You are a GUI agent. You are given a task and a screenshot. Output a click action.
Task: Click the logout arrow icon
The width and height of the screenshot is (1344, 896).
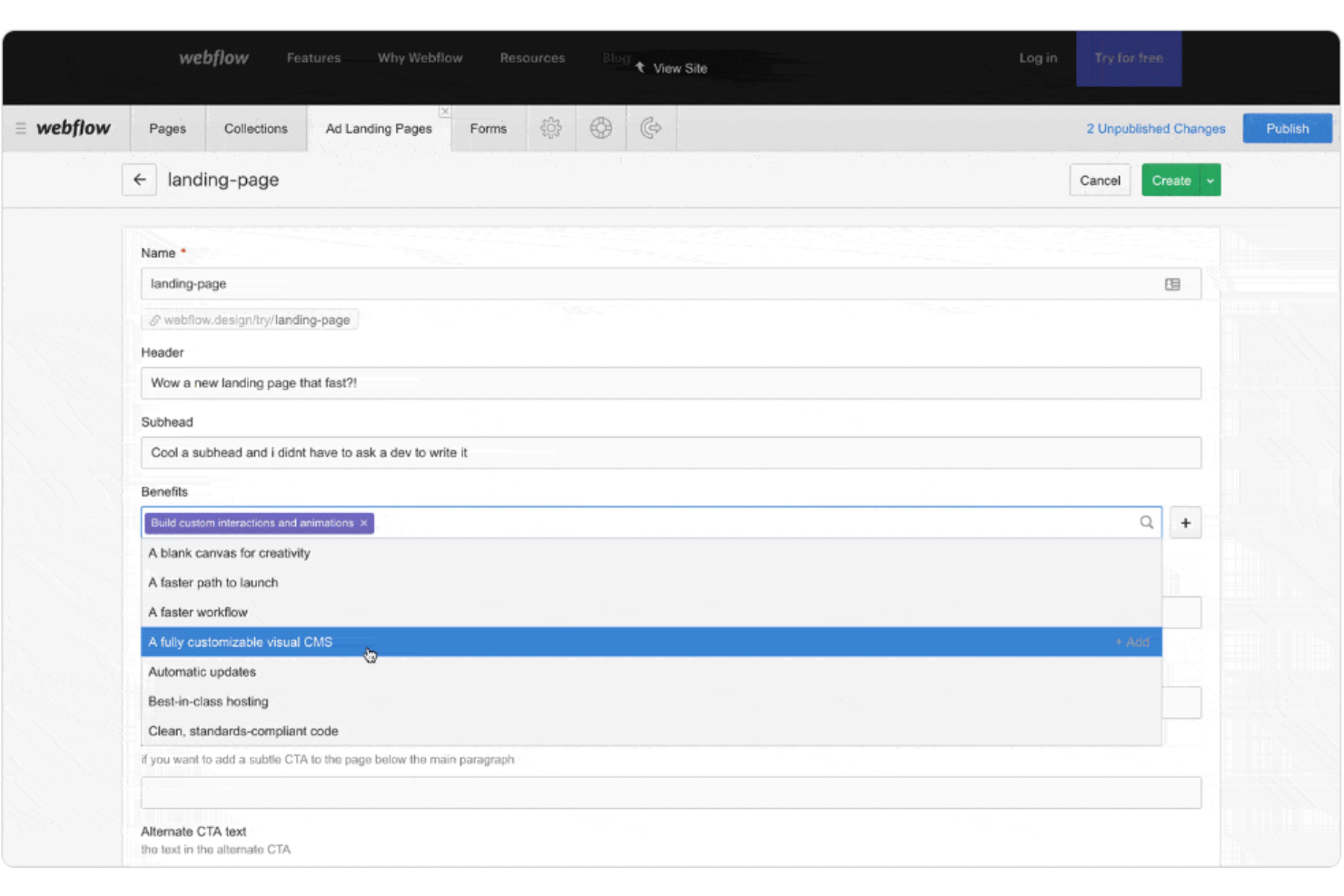pos(650,129)
